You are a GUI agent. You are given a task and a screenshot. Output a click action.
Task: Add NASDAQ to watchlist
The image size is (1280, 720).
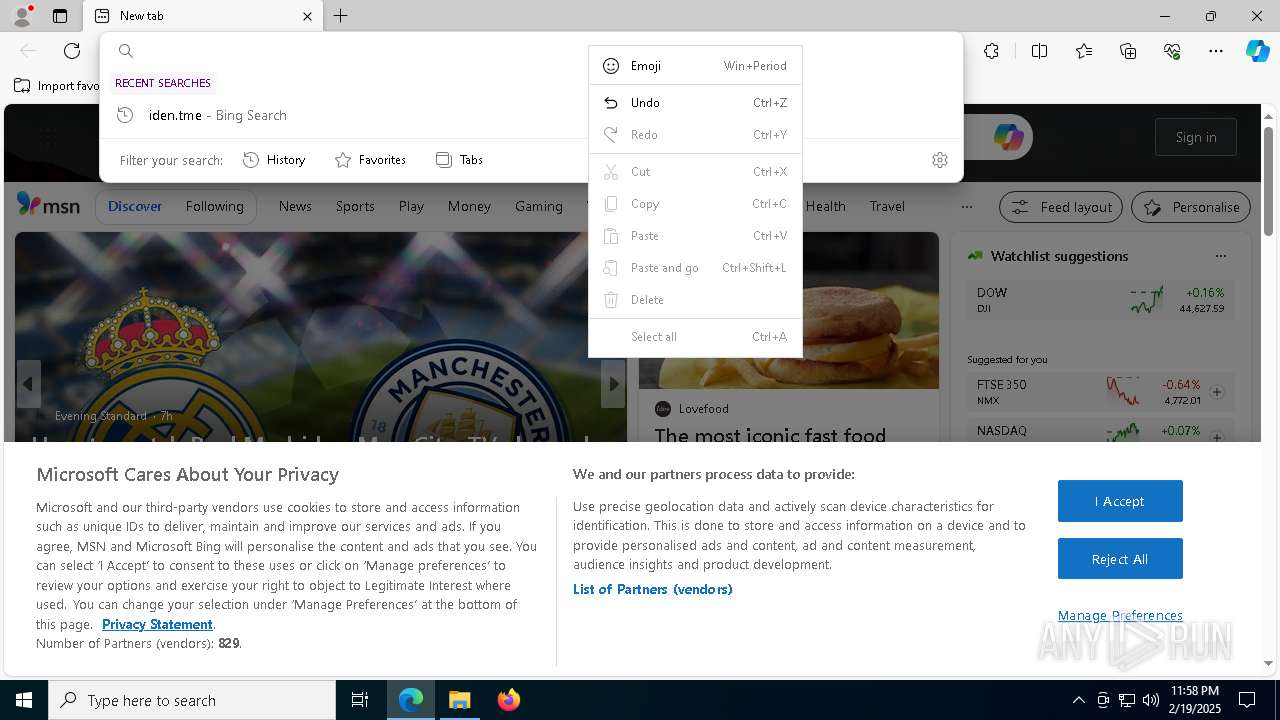point(1217,437)
